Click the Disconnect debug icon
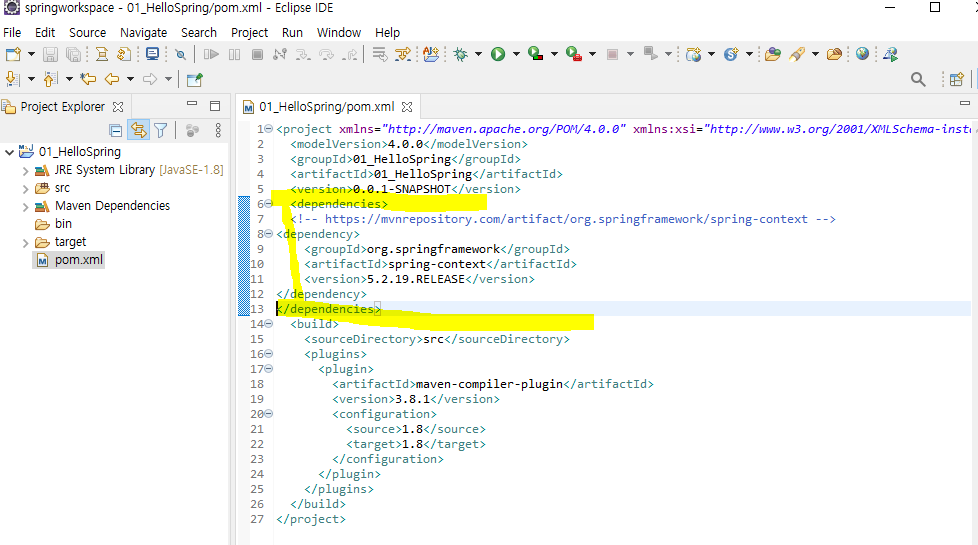Screen dimensions: 978x545 280,54
